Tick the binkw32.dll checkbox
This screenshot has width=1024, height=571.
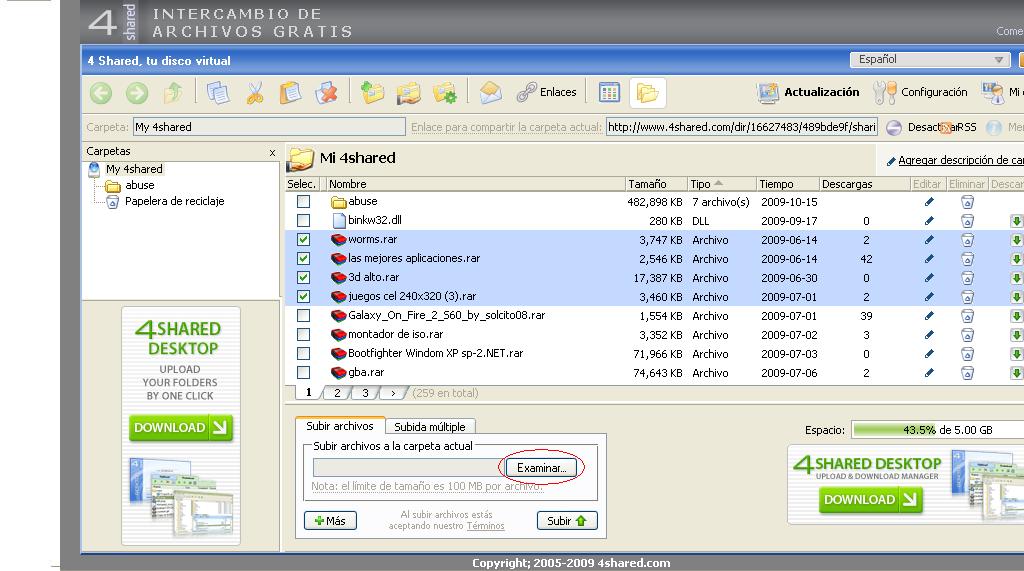(304, 220)
